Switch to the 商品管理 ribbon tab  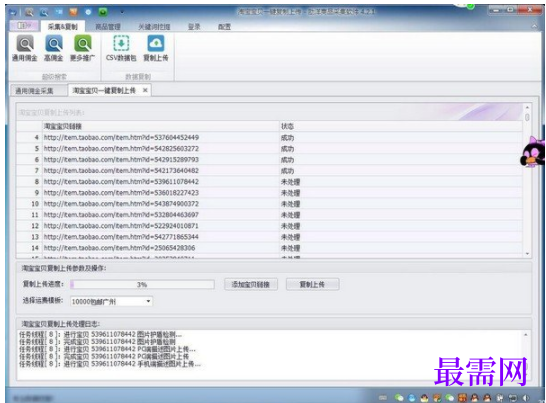(108, 27)
